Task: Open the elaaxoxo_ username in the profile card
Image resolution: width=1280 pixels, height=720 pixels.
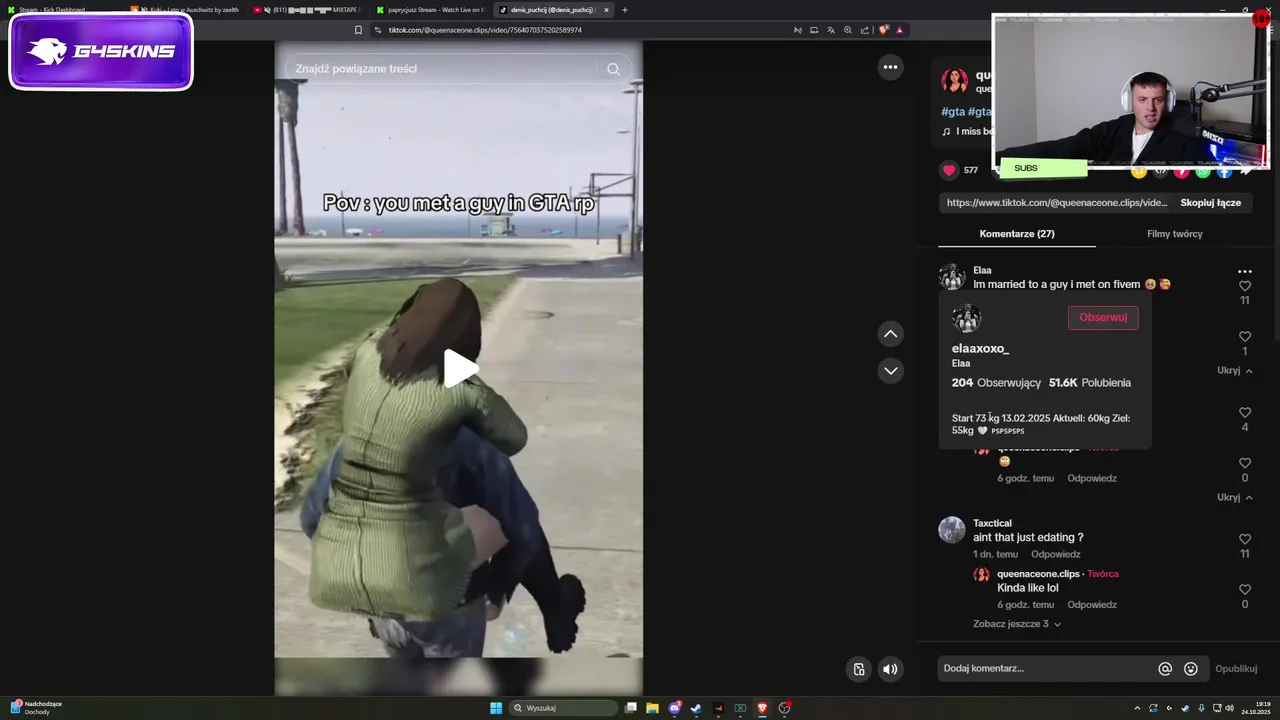Action: pos(980,349)
